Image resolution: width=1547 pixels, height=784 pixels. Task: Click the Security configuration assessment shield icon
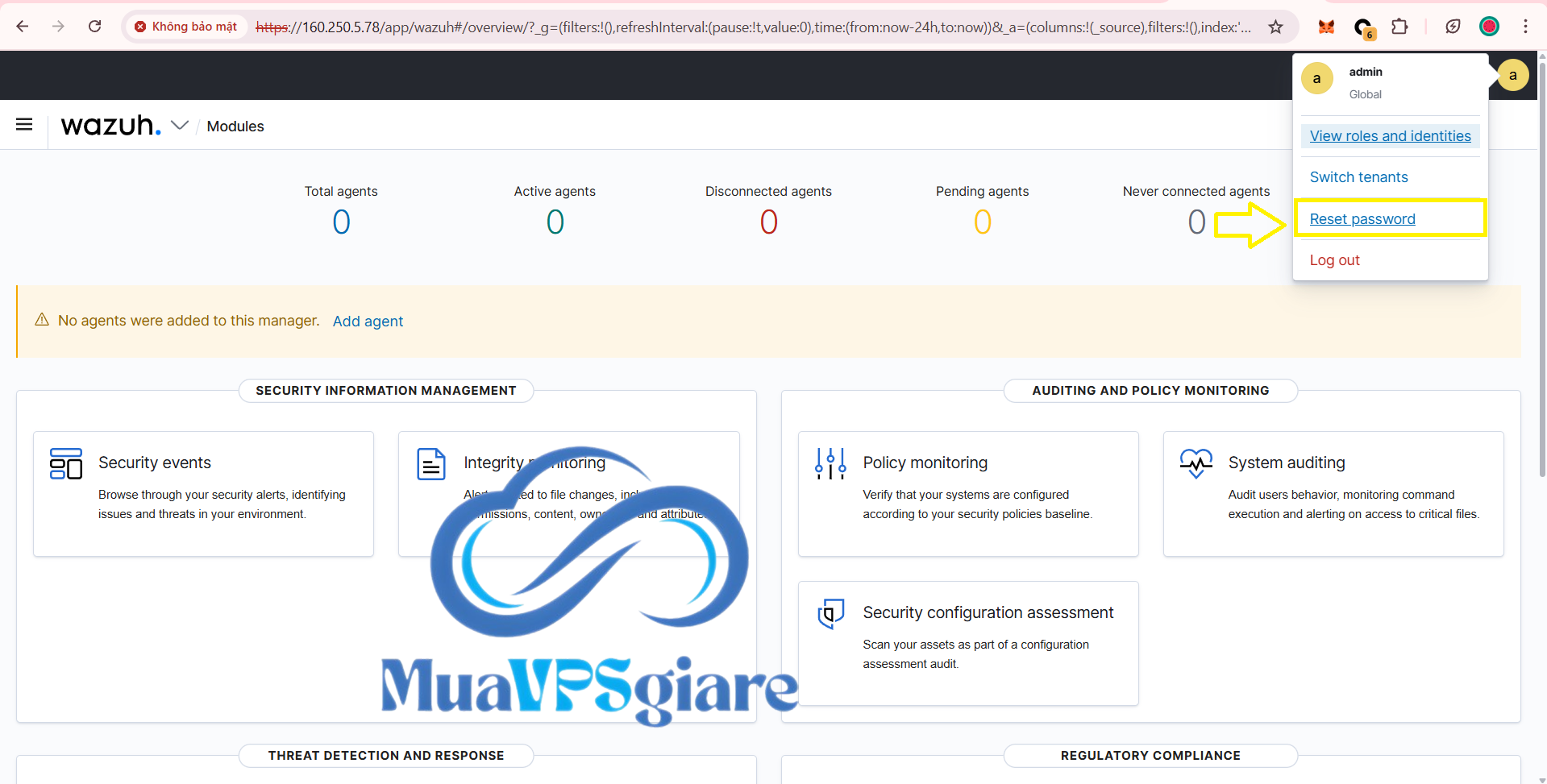[x=830, y=614]
